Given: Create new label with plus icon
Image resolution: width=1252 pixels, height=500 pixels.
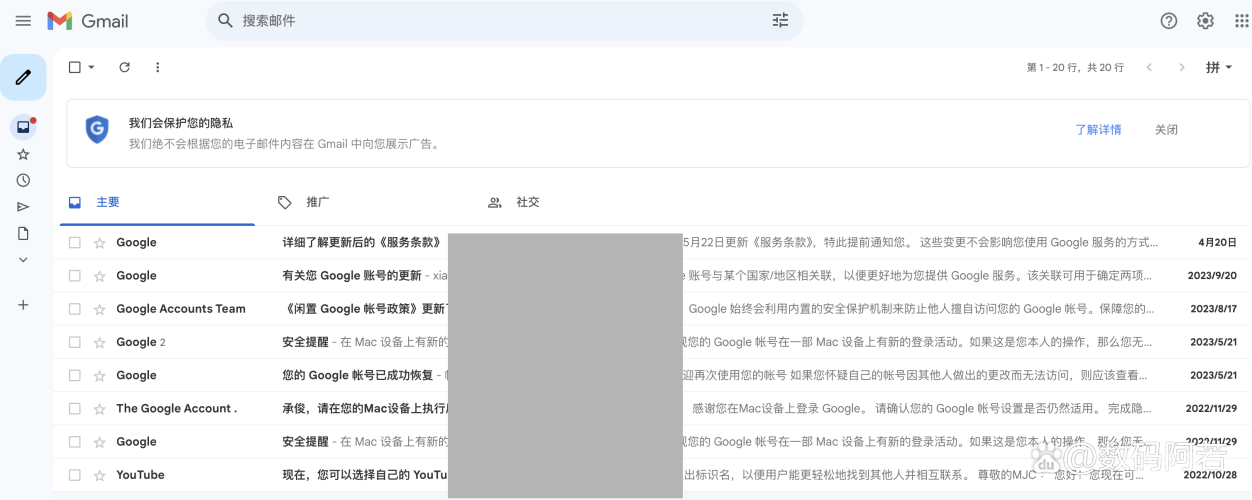Looking at the screenshot, I should [x=23, y=305].
